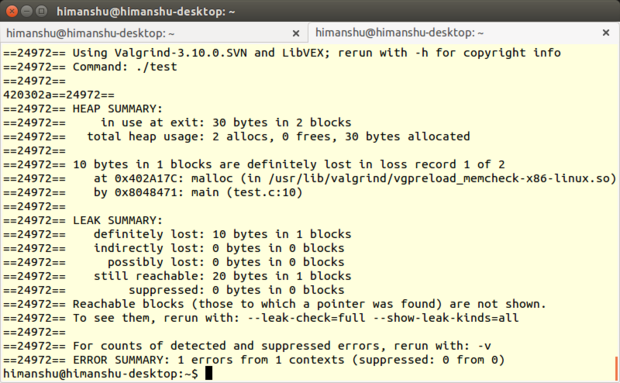Select the right active terminal tab

tap(399, 33)
